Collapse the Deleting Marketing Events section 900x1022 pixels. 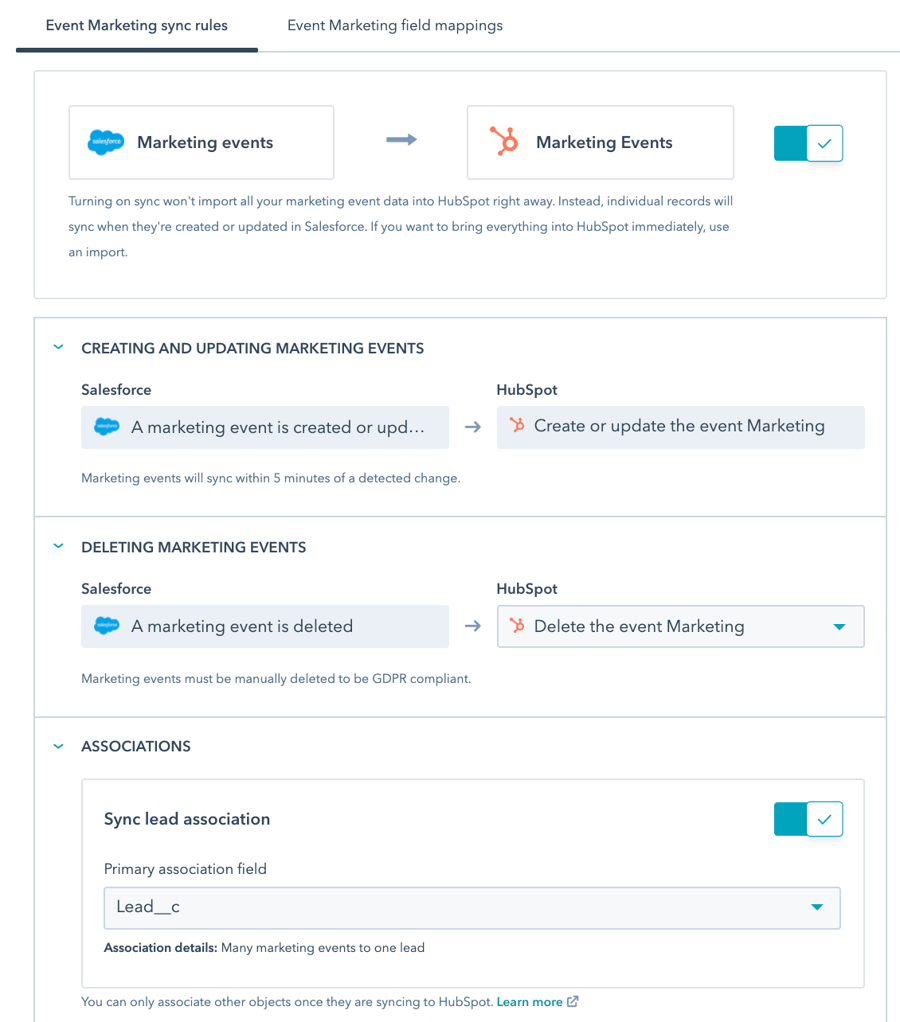click(x=58, y=547)
